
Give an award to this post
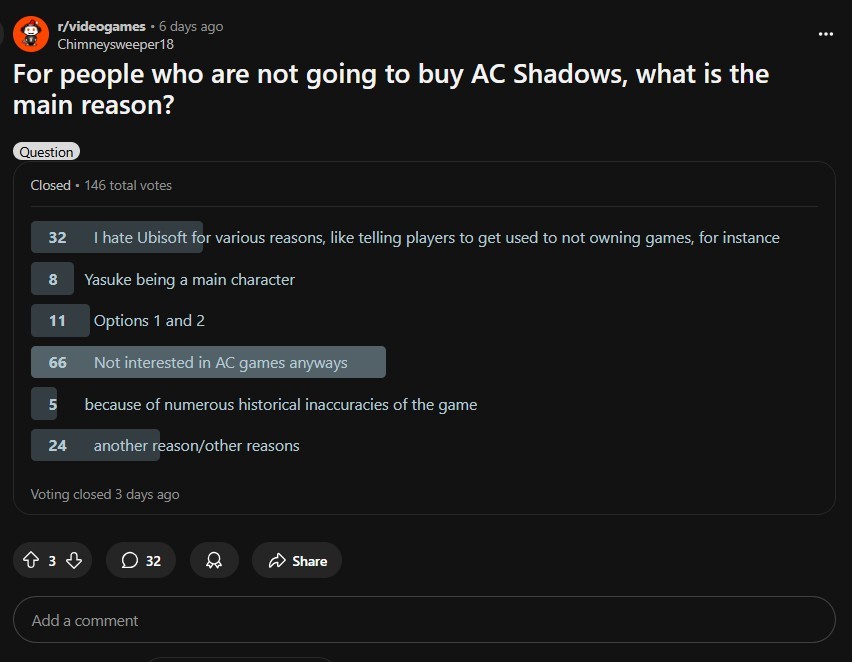pyautogui.click(x=214, y=561)
